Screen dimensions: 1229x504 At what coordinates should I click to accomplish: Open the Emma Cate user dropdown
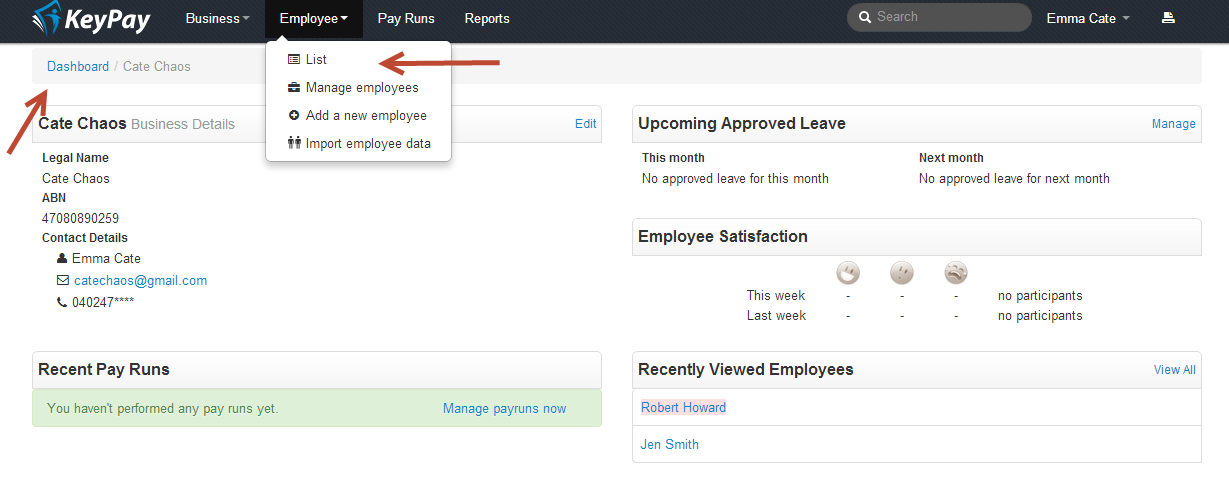1088,19
